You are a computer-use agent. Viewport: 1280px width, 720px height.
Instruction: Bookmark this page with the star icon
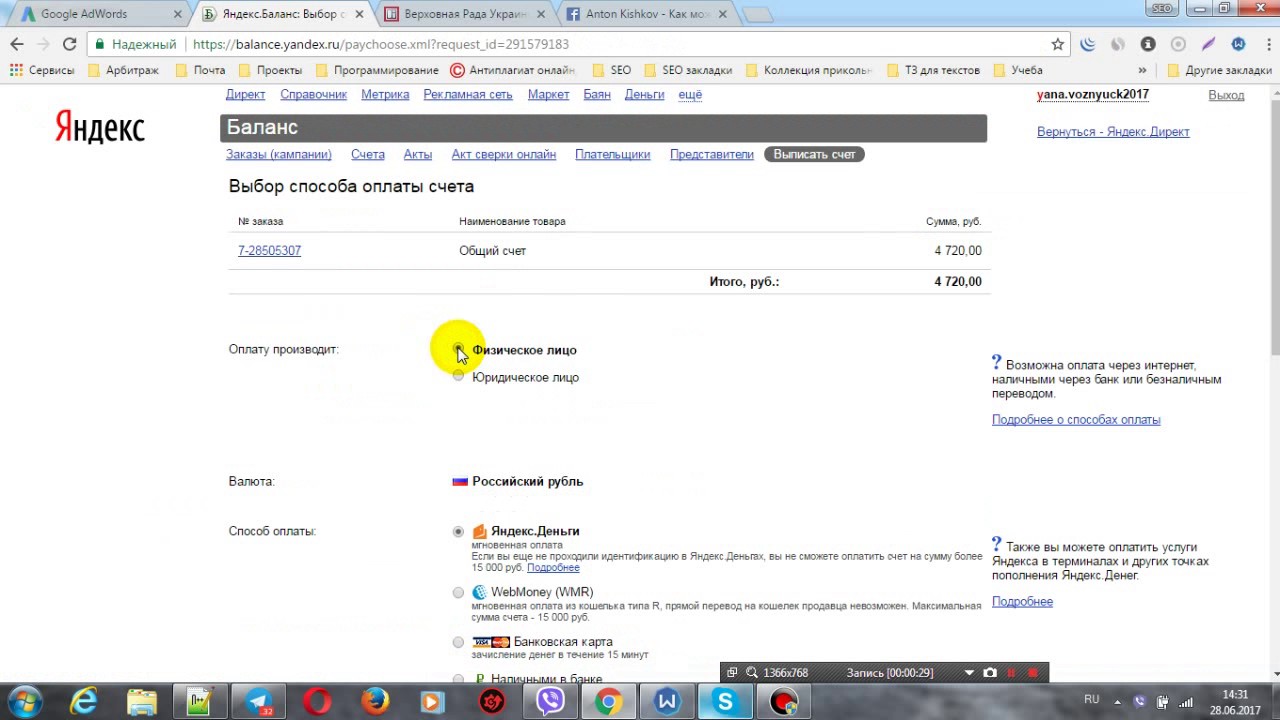[1058, 44]
